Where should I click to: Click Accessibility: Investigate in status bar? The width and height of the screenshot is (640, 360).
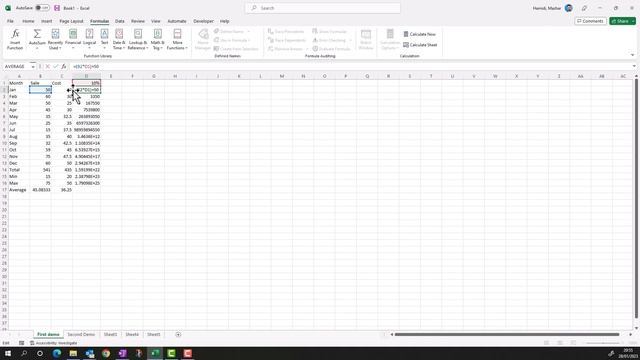53,343
